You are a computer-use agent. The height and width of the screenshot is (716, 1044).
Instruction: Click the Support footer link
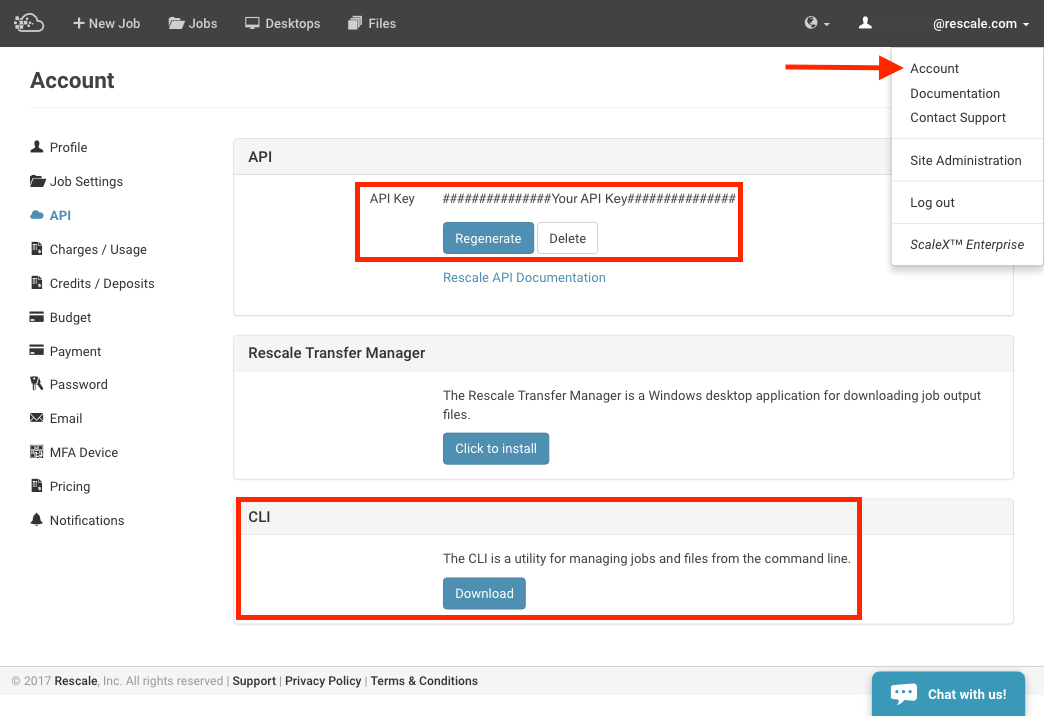pos(254,681)
